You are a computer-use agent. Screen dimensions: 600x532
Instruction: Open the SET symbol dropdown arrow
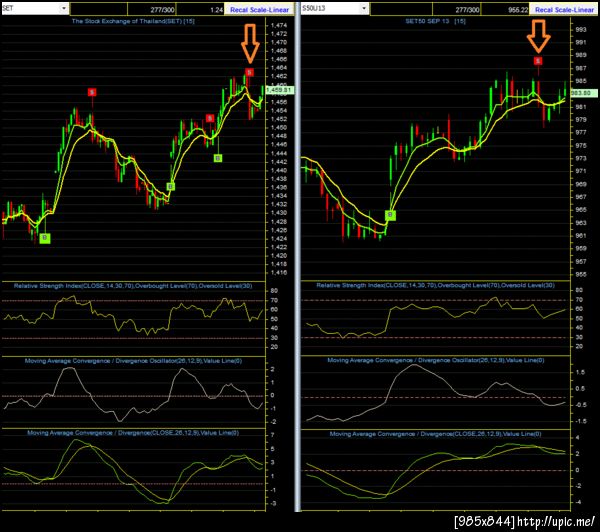[64, 8]
